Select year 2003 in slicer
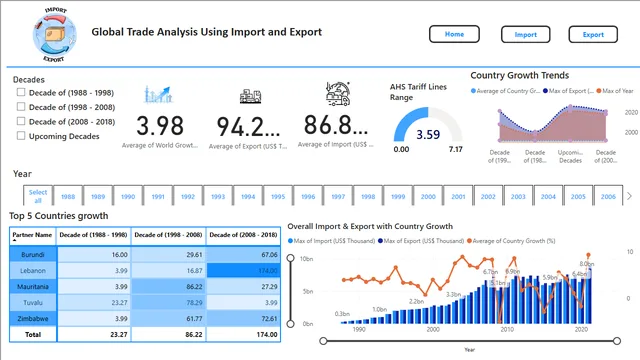The width and height of the screenshot is (640, 360). click(x=518, y=196)
